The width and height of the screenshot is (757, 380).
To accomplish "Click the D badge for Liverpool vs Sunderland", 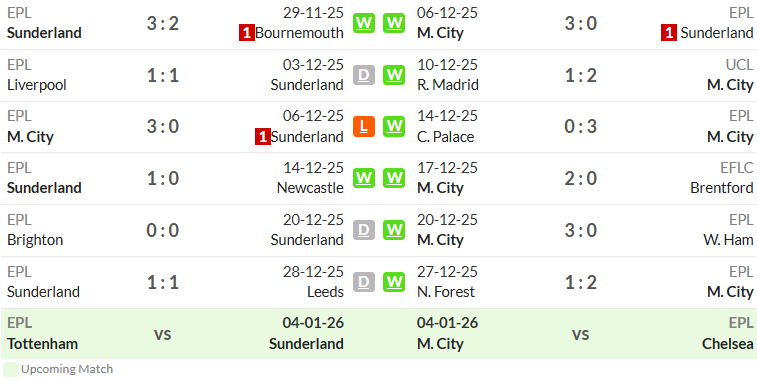I will (x=364, y=75).
